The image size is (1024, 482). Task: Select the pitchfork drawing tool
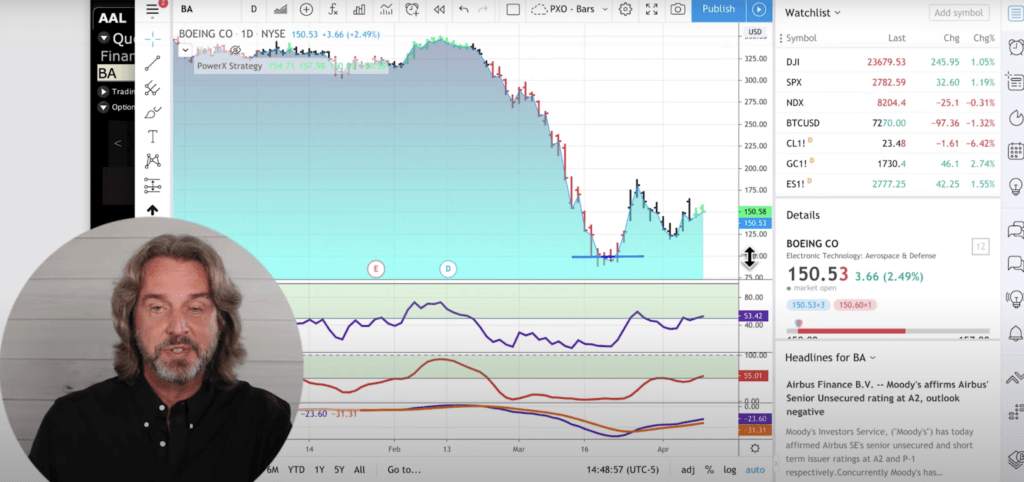pos(152,88)
